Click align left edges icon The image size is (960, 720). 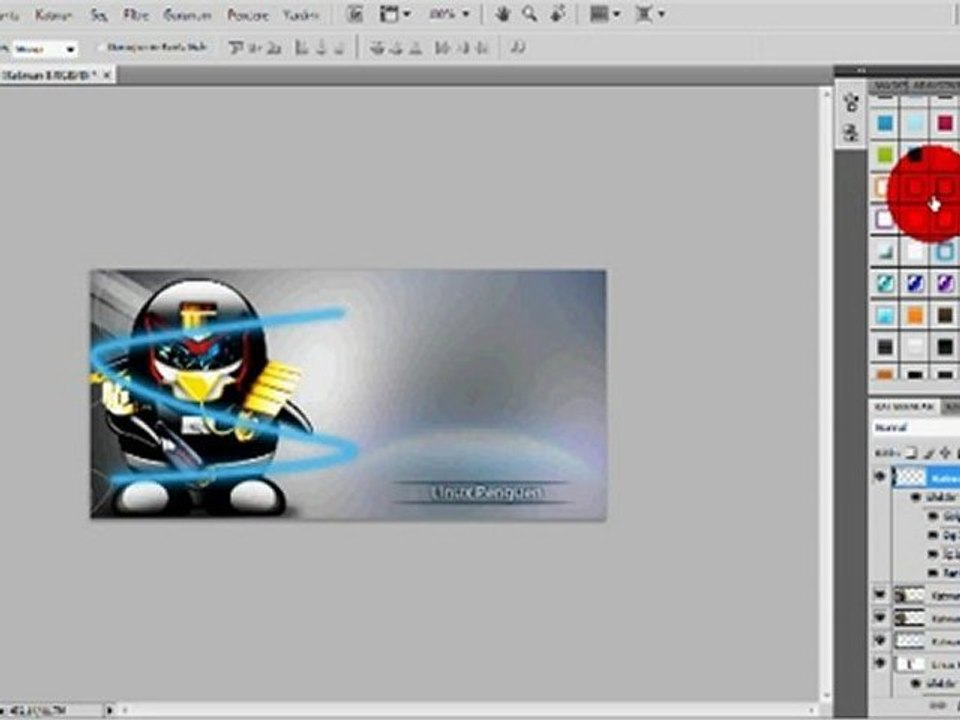pyautogui.click(x=301, y=48)
